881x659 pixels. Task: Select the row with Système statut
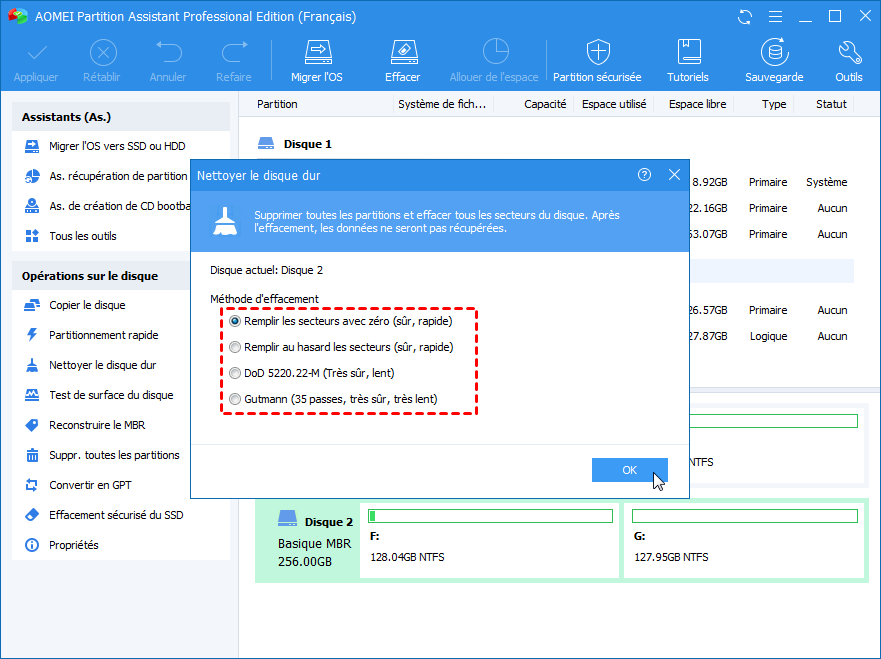point(772,182)
